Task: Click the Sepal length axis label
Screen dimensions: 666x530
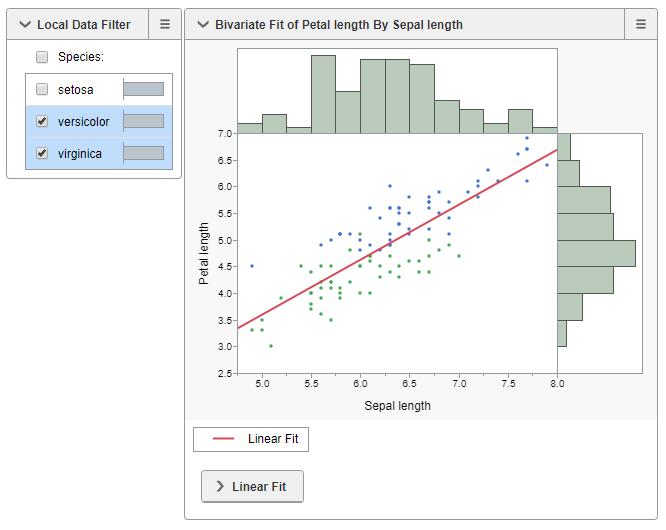Action: pyautogui.click(x=397, y=406)
